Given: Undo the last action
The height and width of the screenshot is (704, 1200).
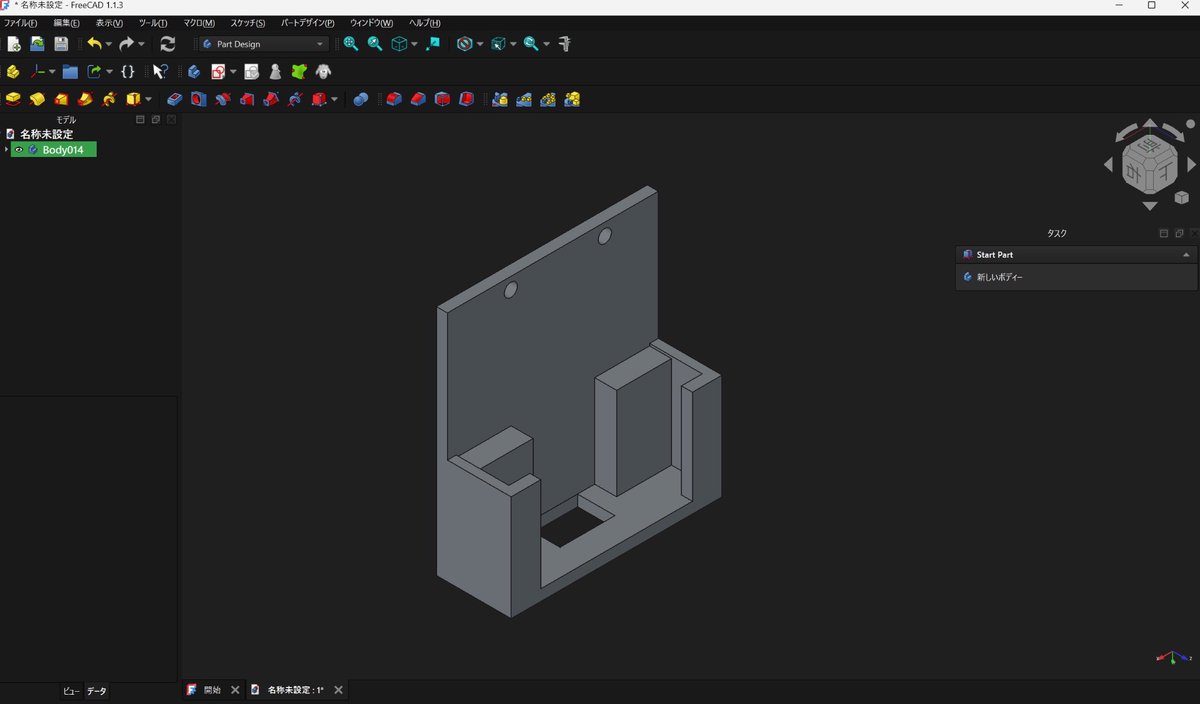Looking at the screenshot, I should [94, 44].
